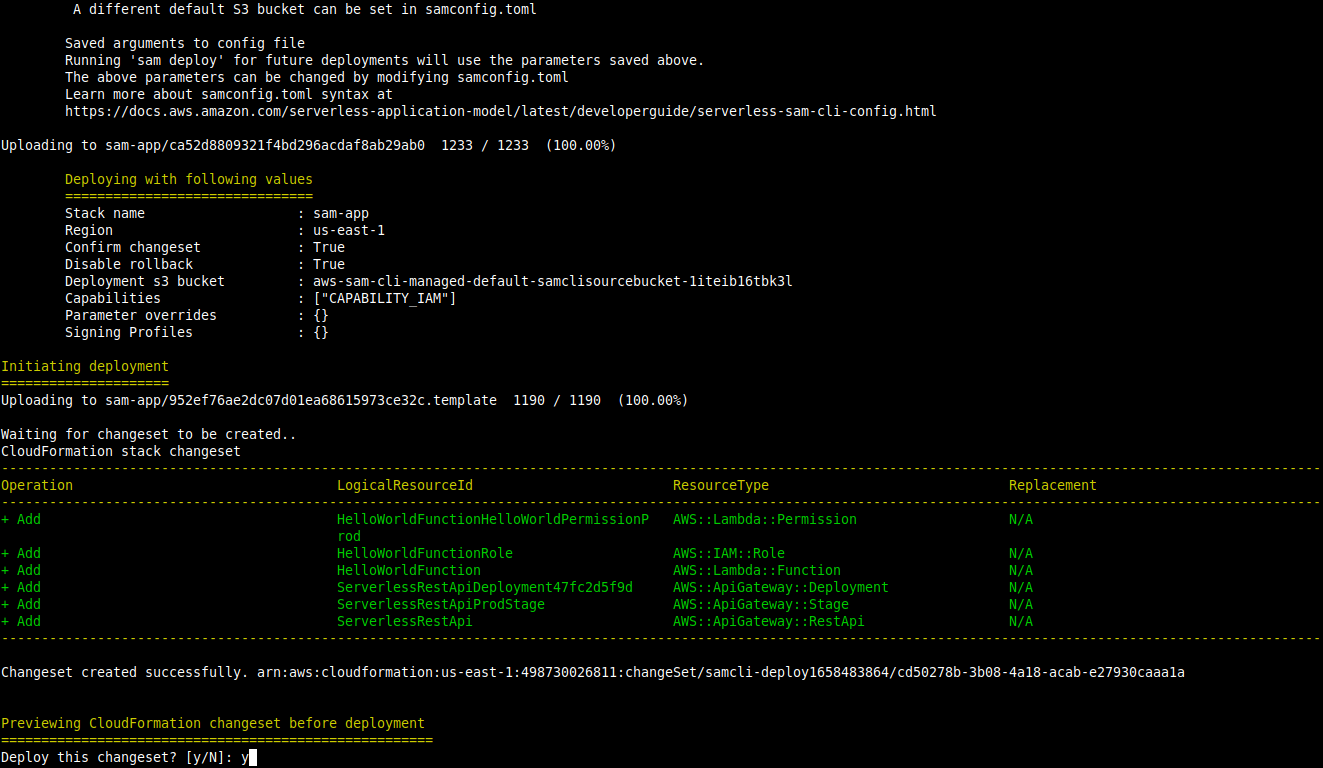Select the Initiating deployment heading
1323x768 pixels.
click(84, 366)
